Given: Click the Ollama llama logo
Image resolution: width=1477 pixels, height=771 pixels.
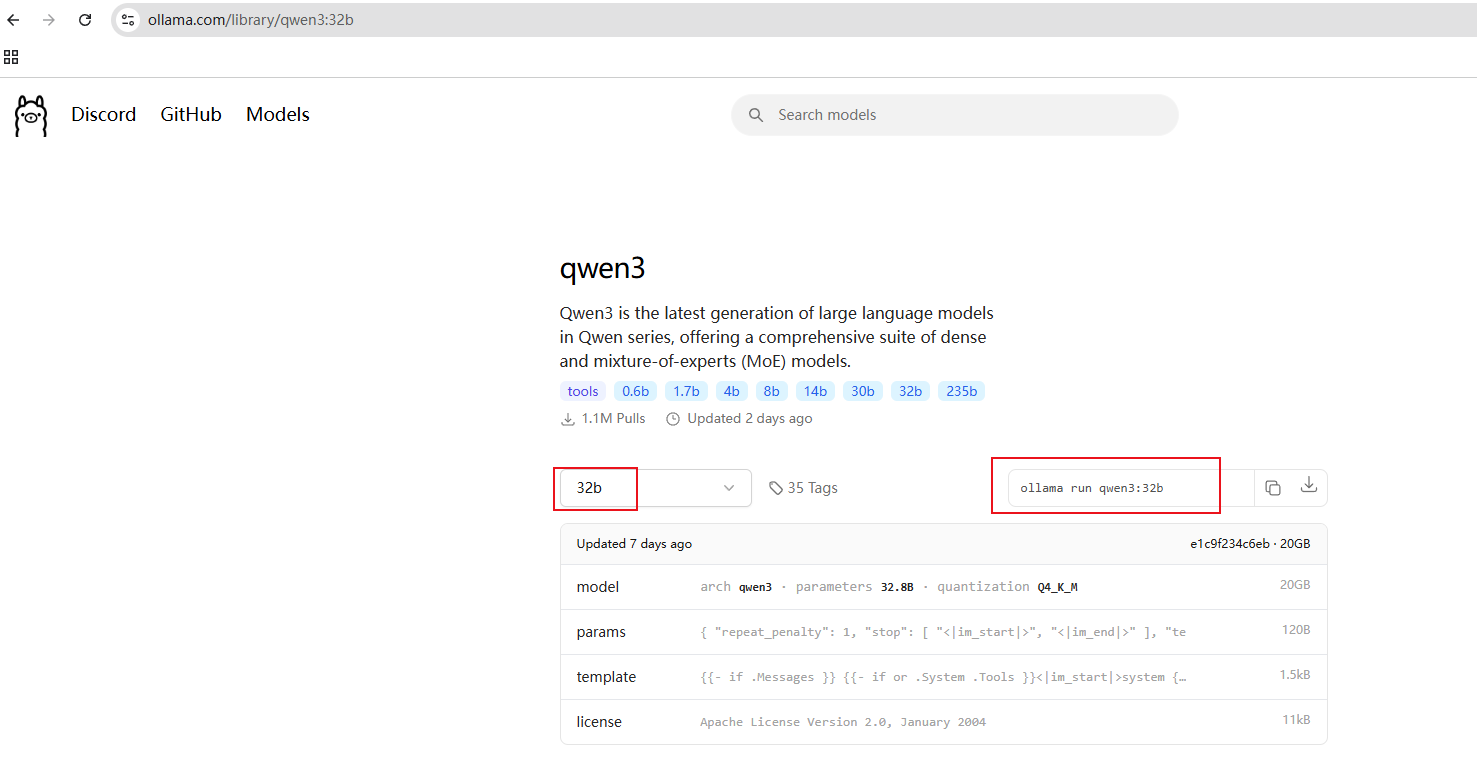Looking at the screenshot, I should 31,116.
